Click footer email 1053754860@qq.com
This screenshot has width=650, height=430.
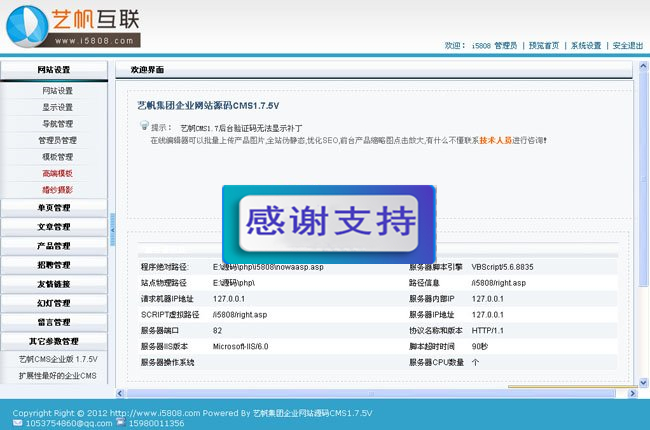69,423
